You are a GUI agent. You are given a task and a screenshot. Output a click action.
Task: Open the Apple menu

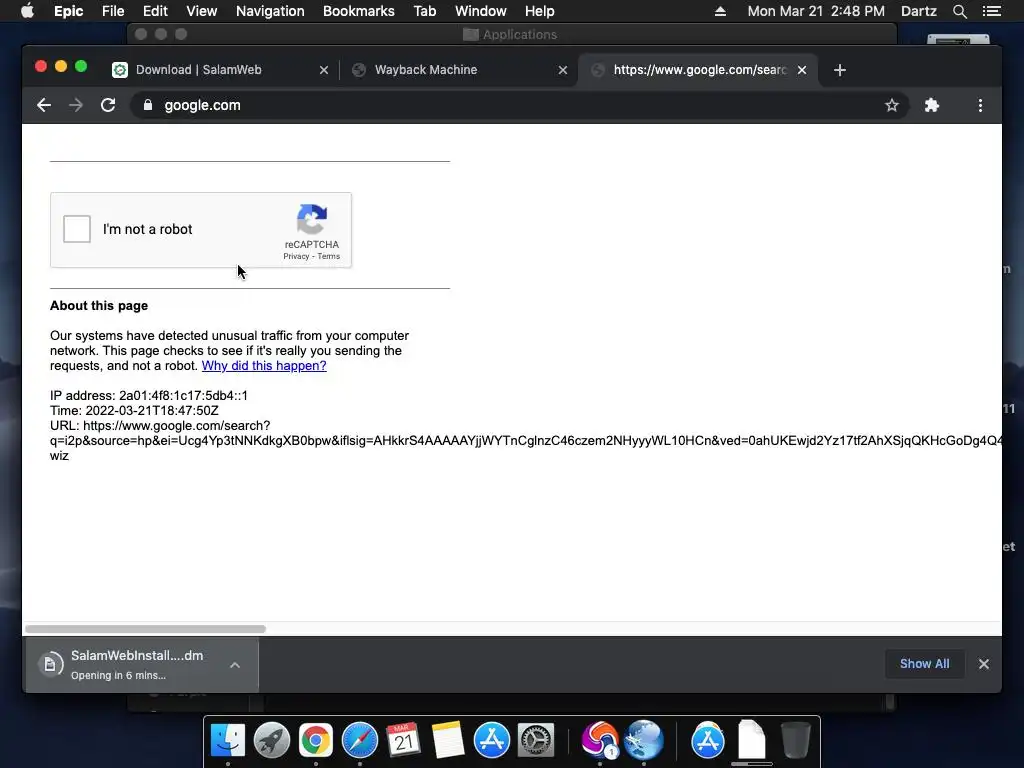(x=27, y=11)
